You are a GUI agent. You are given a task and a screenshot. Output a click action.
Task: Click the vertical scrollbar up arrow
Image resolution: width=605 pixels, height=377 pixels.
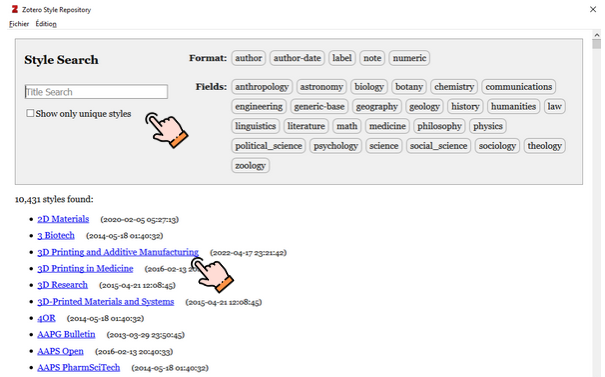597,35
